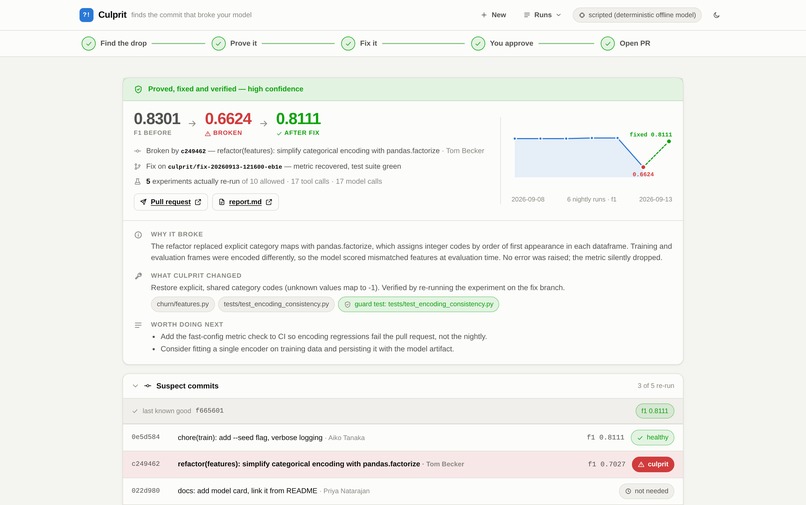Click the external-link icon on Pull request

[x=198, y=202]
